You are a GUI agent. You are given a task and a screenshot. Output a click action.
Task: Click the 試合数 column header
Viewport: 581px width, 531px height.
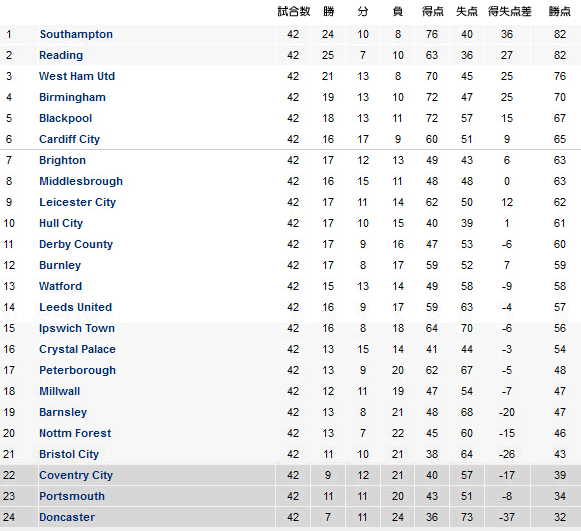tap(293, 11)
